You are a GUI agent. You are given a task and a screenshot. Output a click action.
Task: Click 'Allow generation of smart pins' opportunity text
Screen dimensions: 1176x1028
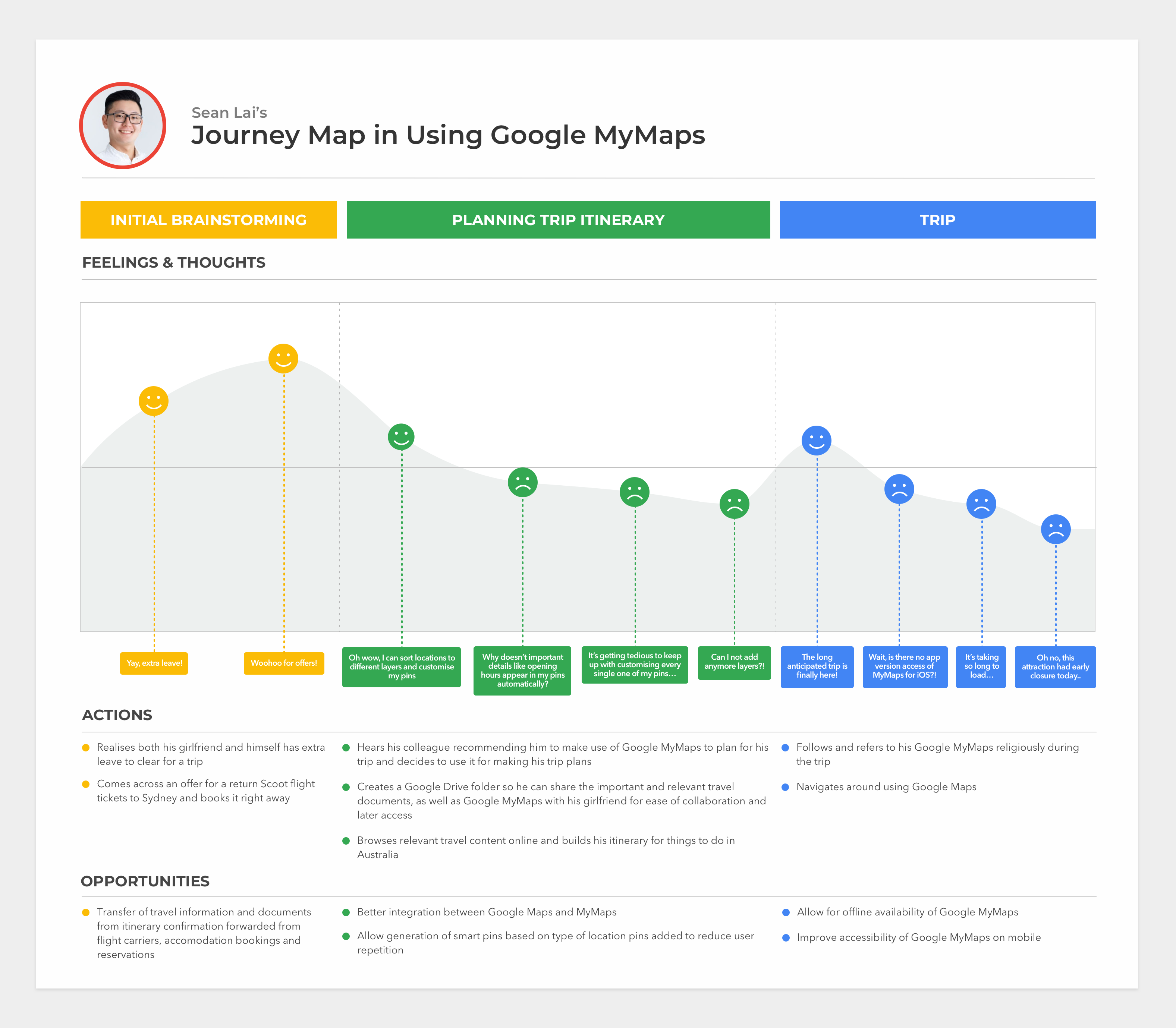click(x=556, y=943)
